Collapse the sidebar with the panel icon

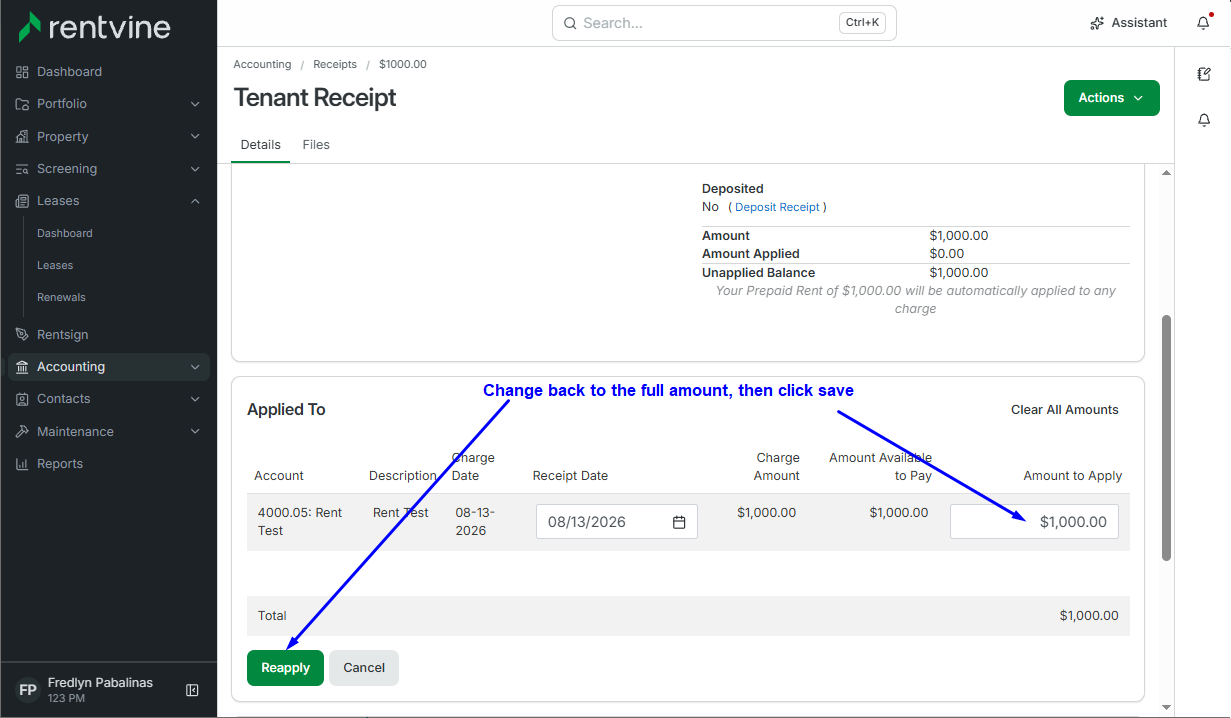pos(193,690)
